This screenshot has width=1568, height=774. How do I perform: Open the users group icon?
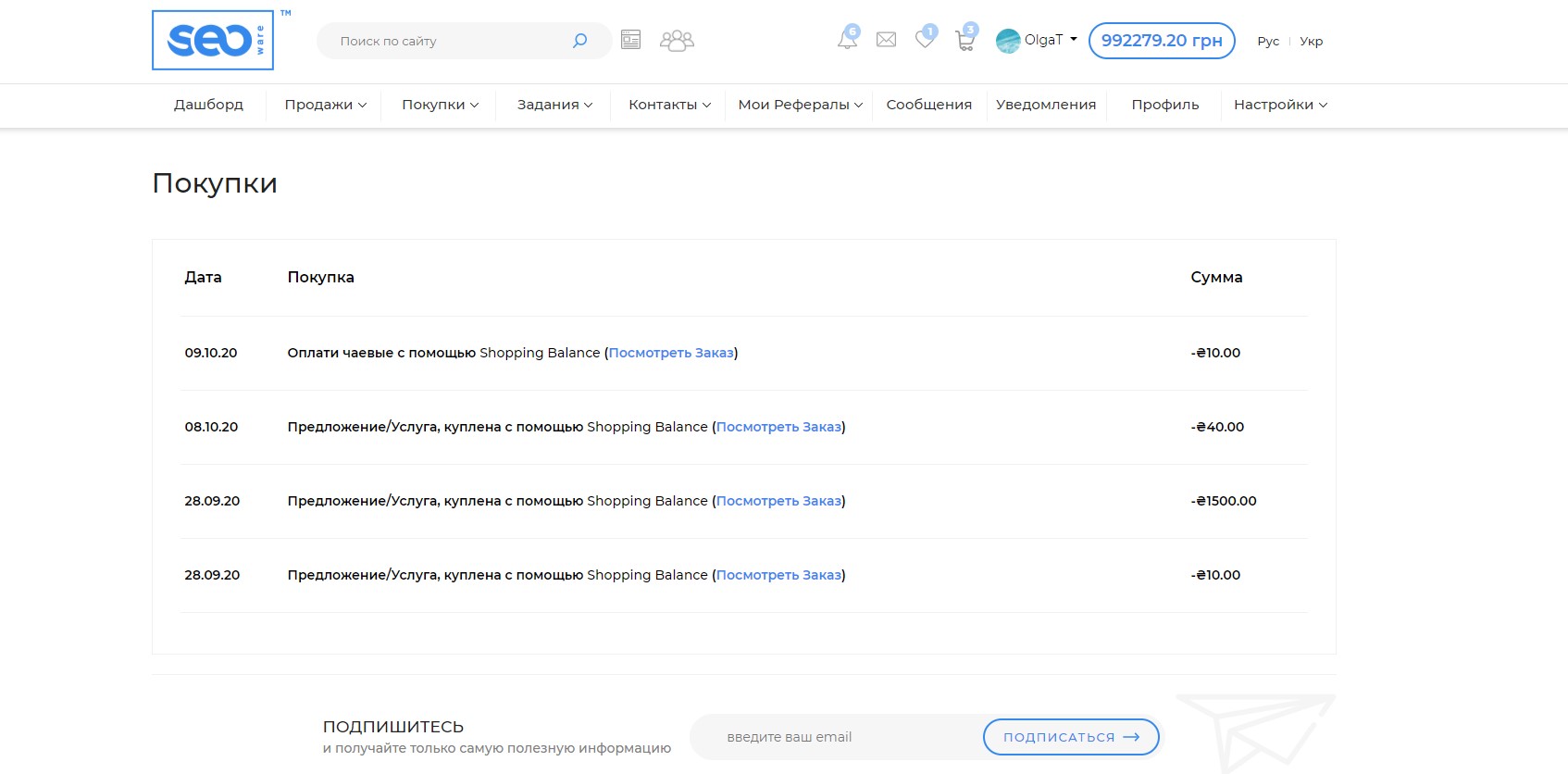pos(677,40)
